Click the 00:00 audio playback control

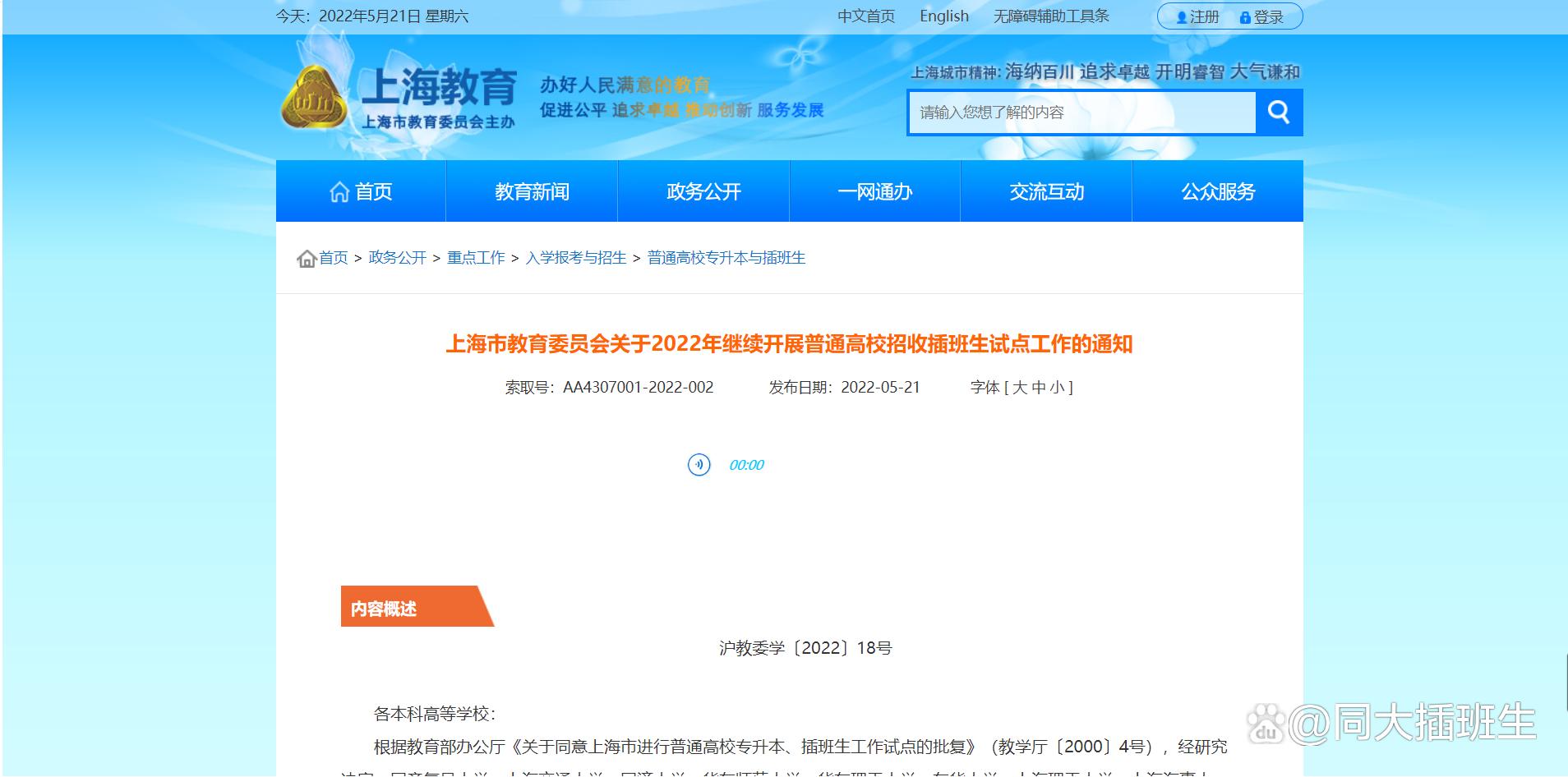click(745, 464)
